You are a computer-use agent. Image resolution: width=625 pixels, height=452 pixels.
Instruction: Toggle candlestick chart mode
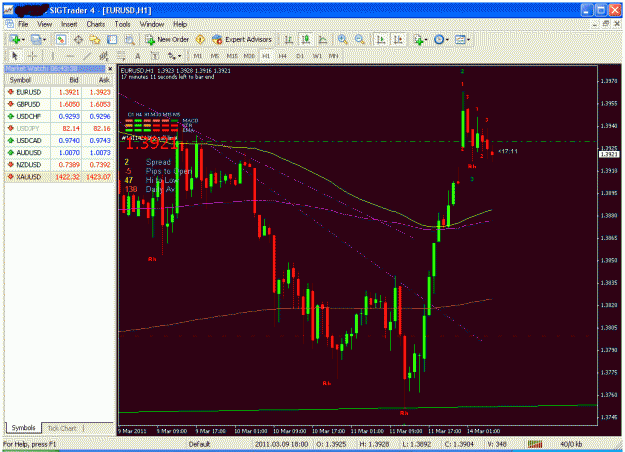click(x=306, y=39)
